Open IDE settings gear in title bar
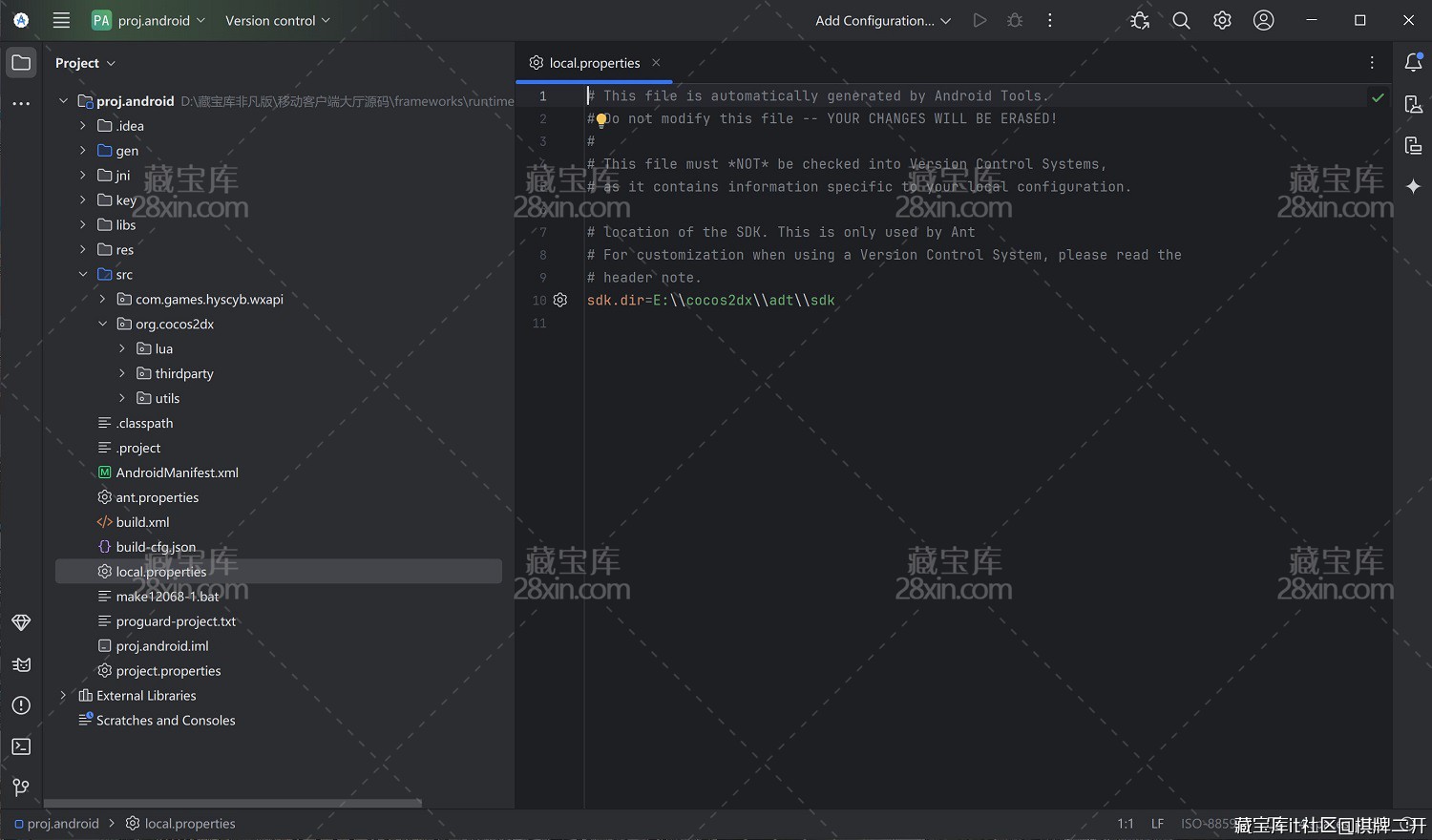 (1222, 20)
